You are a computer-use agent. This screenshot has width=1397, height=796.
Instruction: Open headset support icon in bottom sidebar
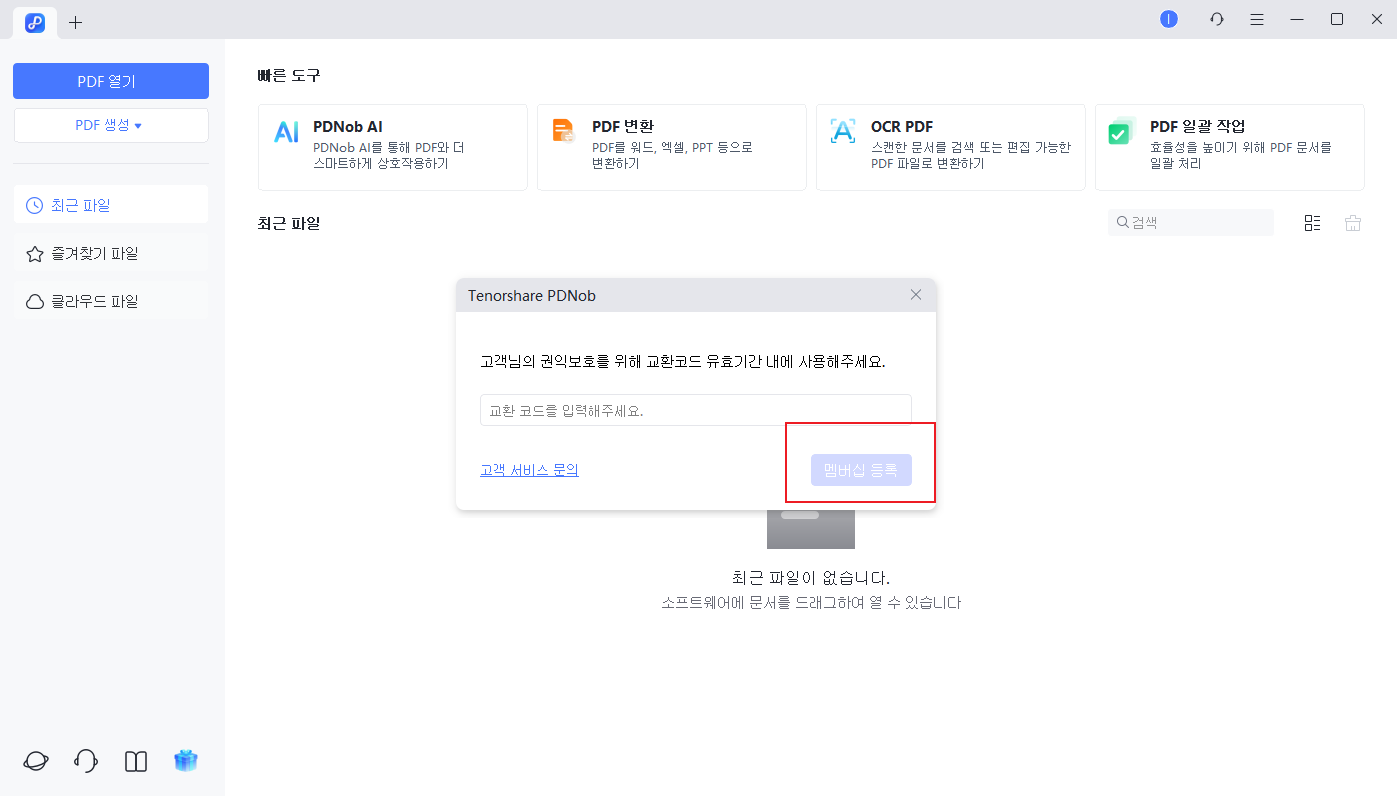pyautogui.click(x=86, y=761)
